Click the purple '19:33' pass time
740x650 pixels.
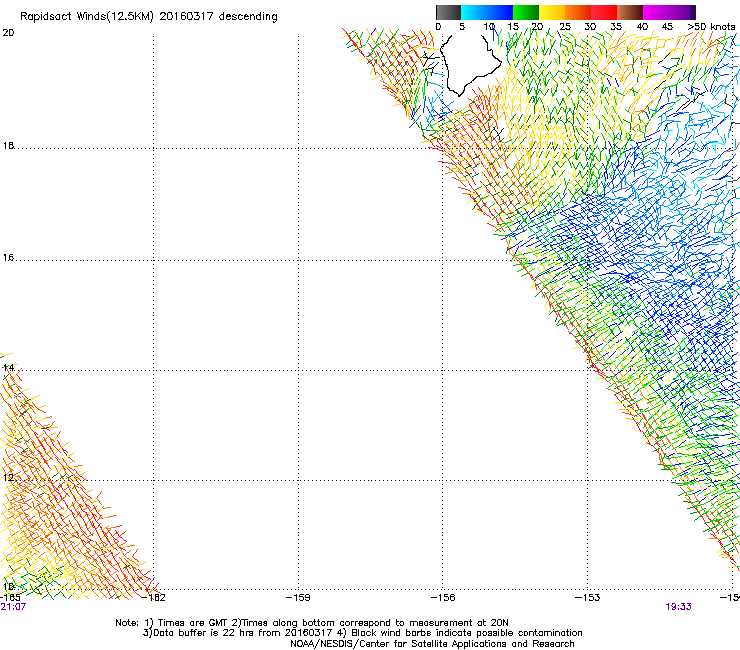click(x=679, y=607)
